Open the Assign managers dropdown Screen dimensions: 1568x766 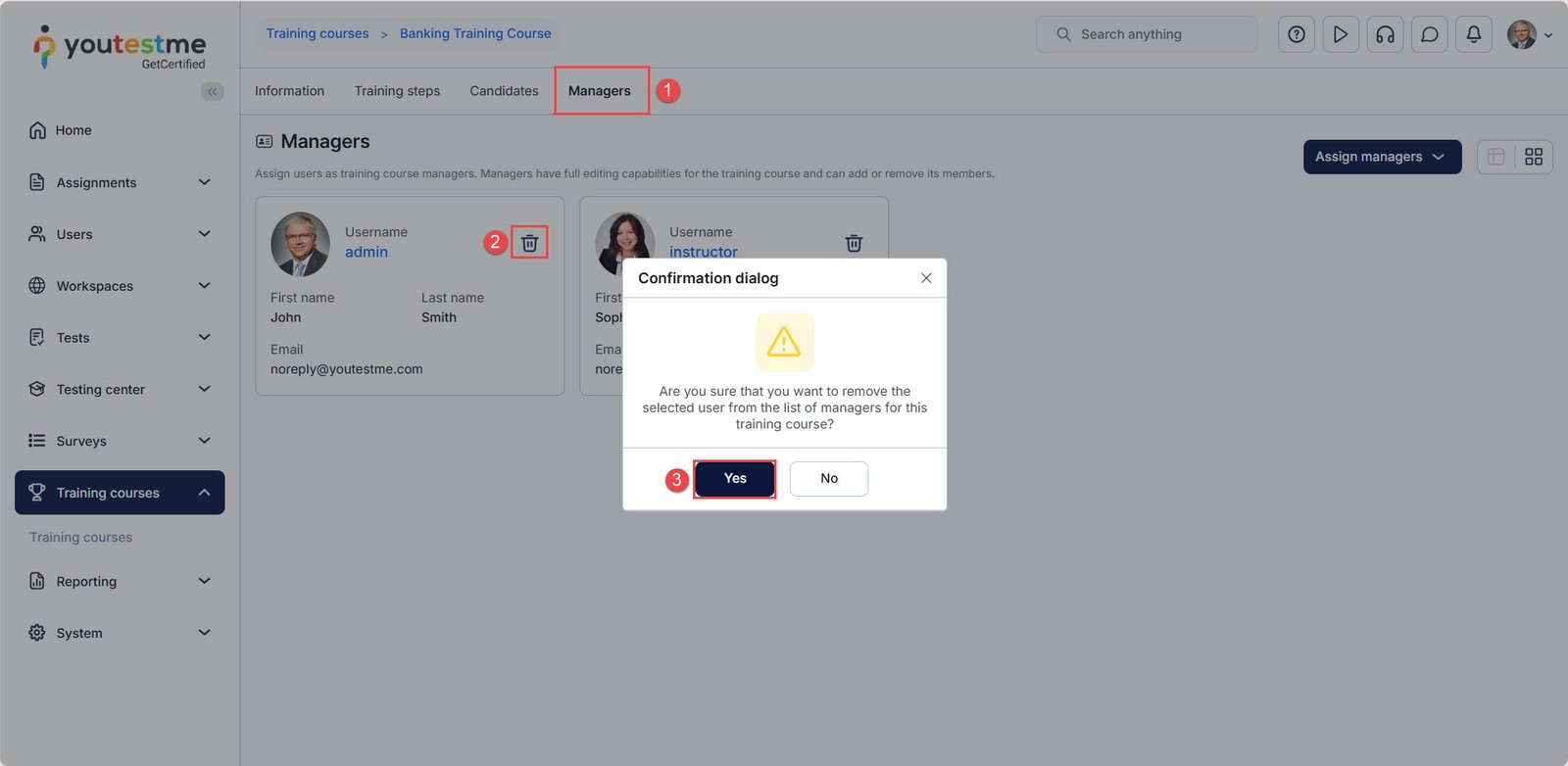point(1382,157)
